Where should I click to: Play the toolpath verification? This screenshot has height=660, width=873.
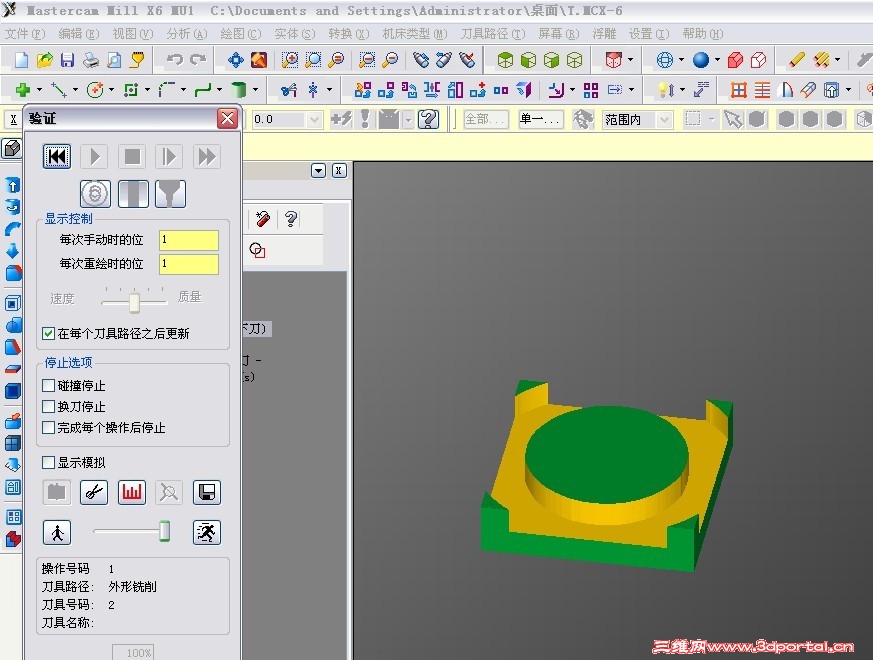[x=95, y=157]
